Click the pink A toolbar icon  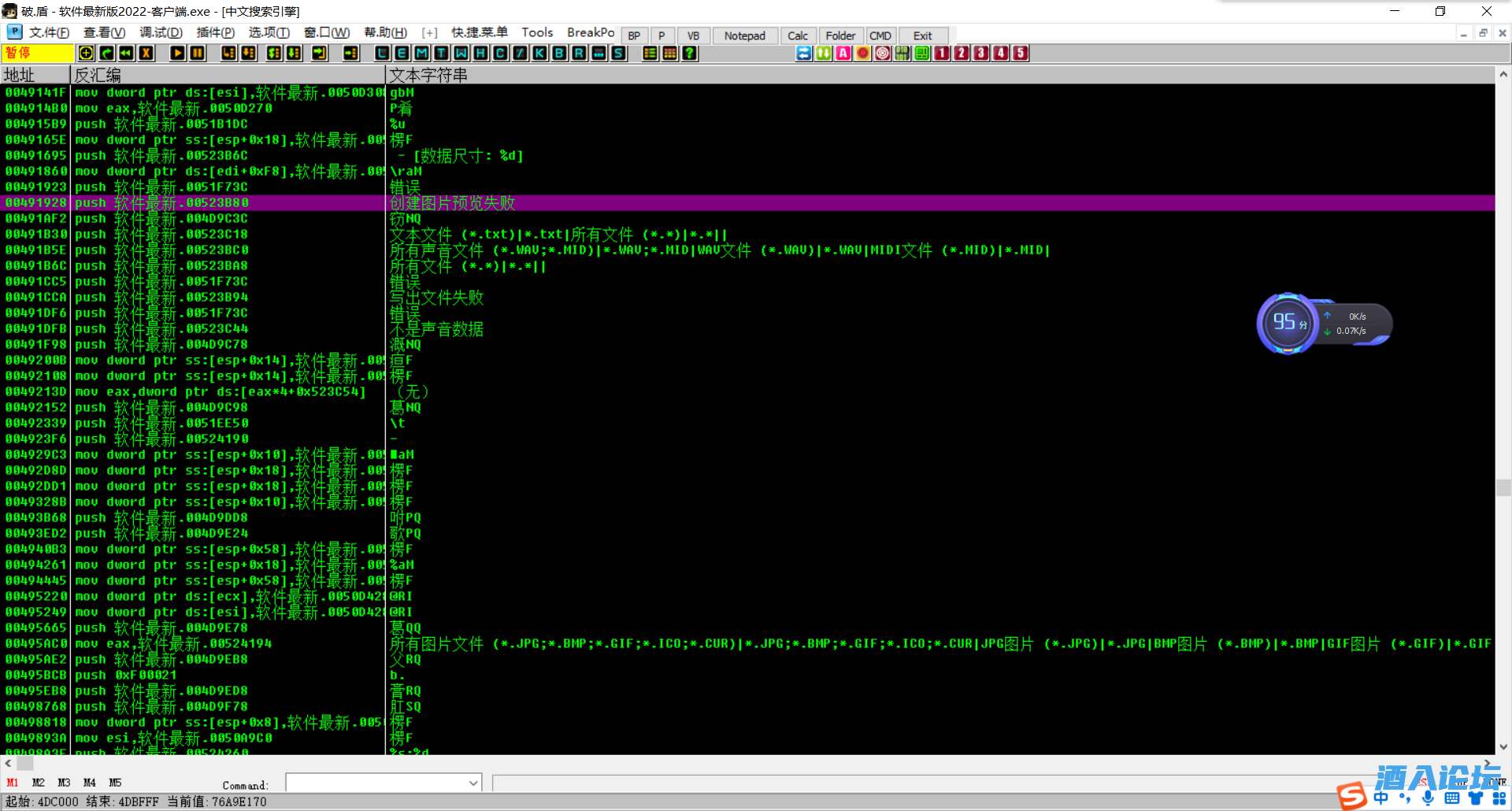click(843, 53)
